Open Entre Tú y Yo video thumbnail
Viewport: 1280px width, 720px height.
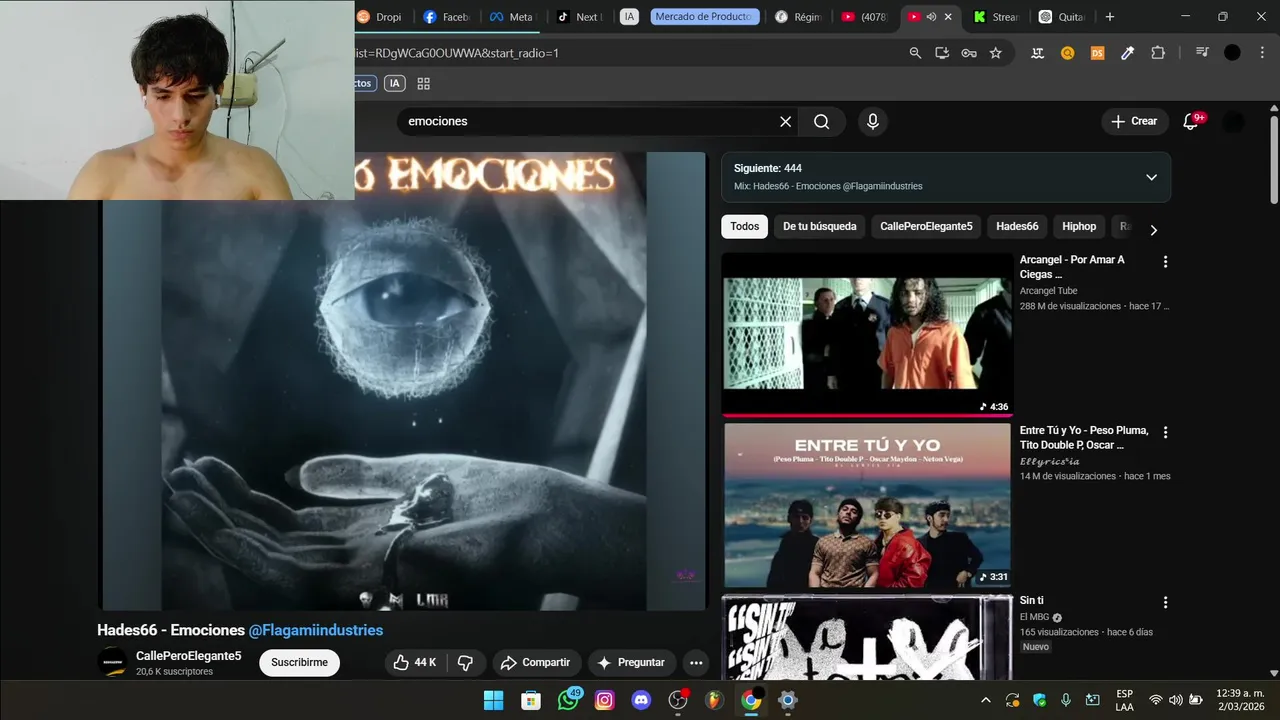click(867, 505)
